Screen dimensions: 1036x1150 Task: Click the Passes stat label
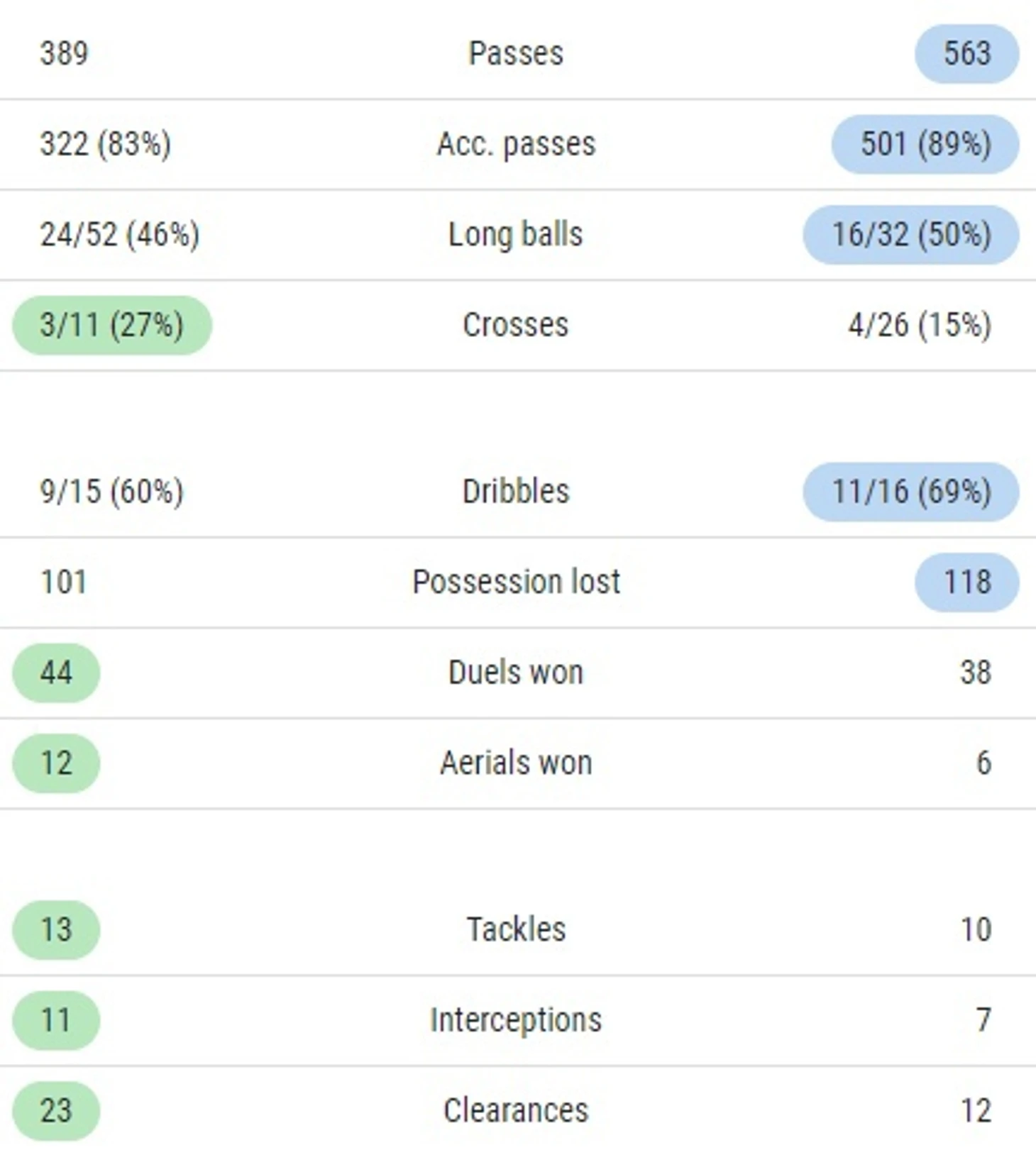click(516, 54)
